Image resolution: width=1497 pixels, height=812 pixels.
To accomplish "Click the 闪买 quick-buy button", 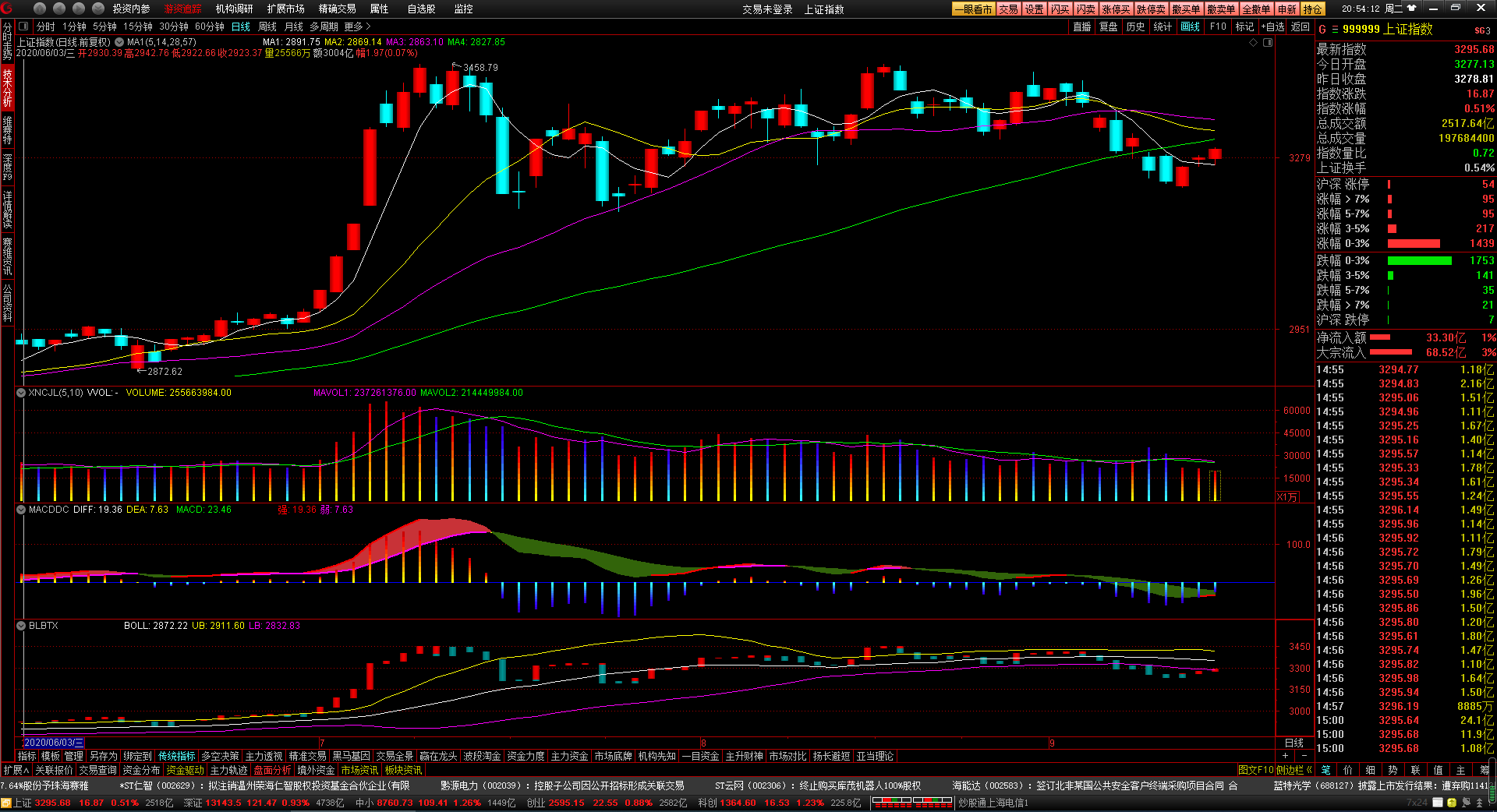I will [x=1060, y=9].
